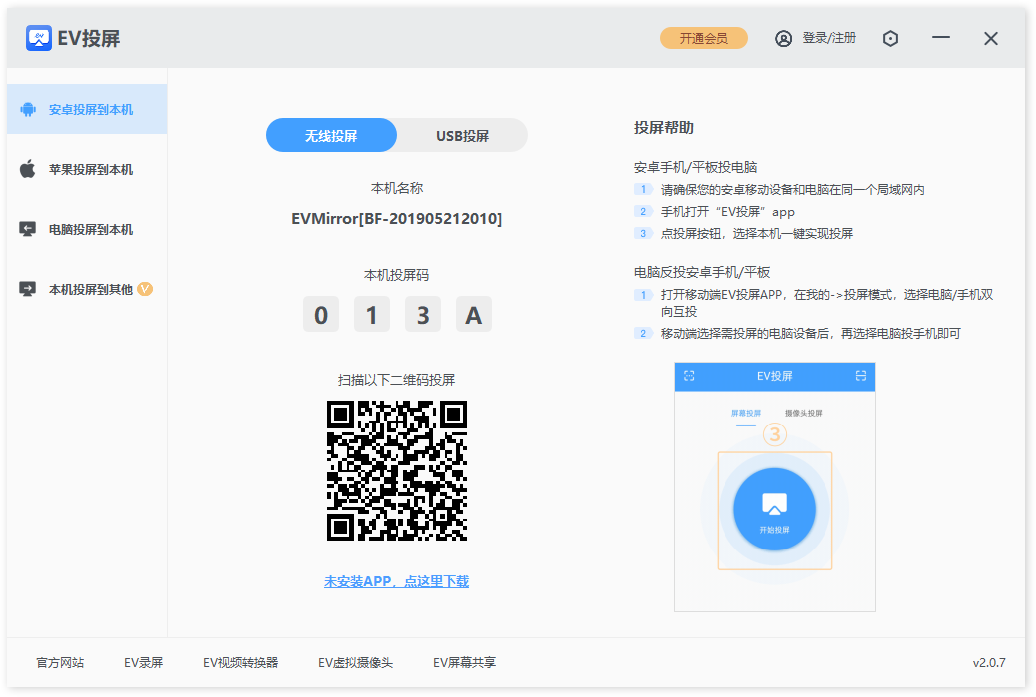
Task: Click the VIP badge beside 本机投屏到其他
Action: (x=146, y=289)
